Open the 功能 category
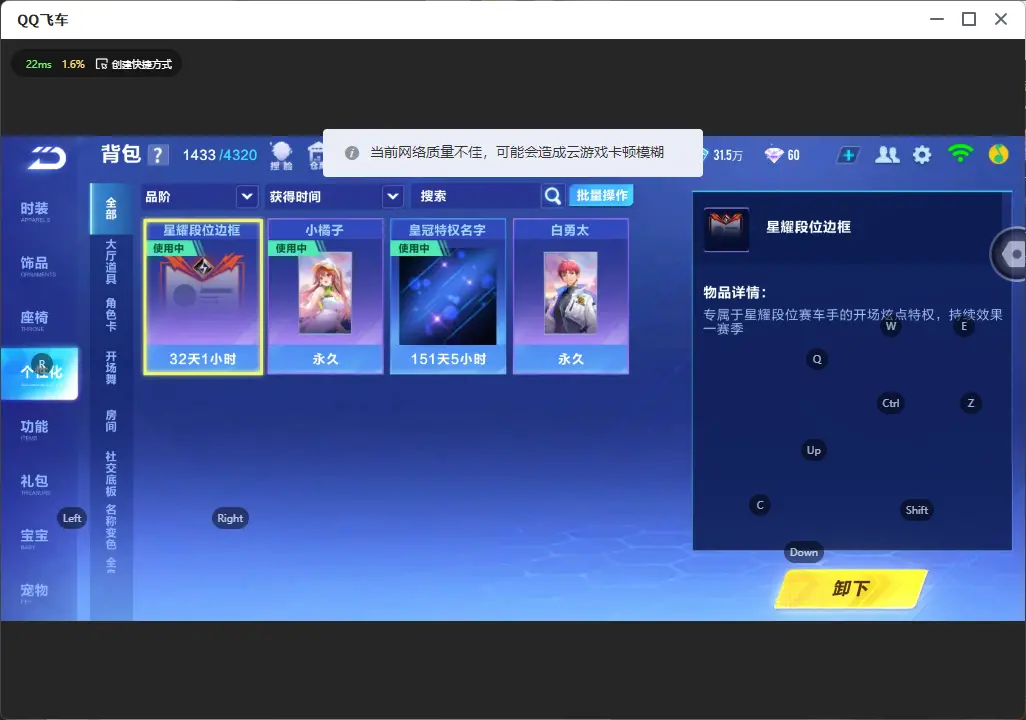This screenshot has width=1026, height=720. click(35, 429)
